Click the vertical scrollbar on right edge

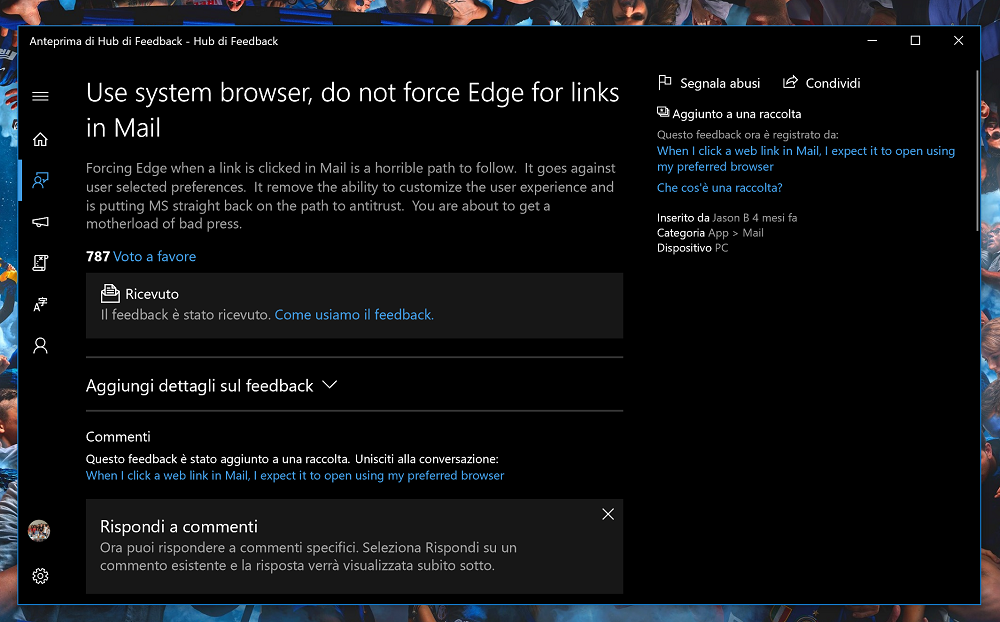[x=977, y=151]
